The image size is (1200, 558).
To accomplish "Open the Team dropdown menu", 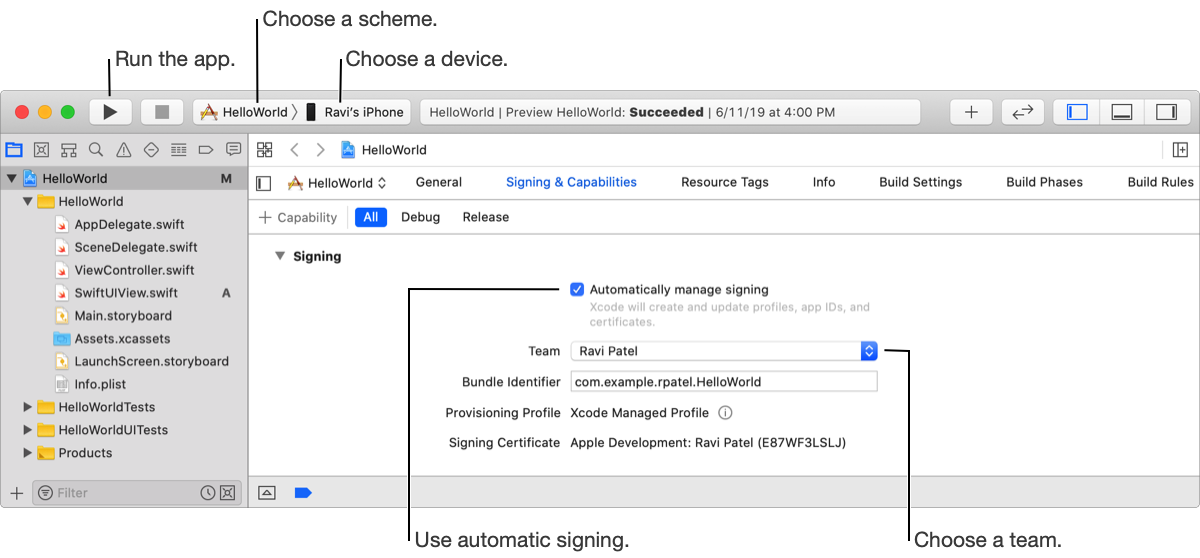I will 869,351.
